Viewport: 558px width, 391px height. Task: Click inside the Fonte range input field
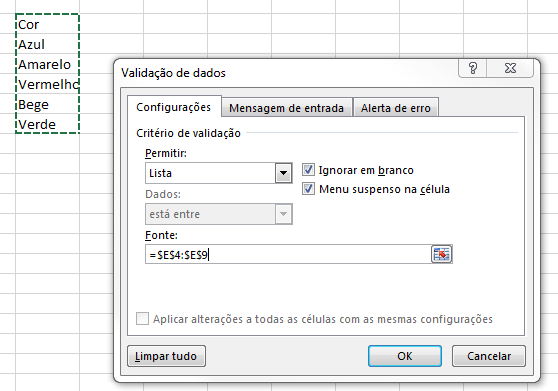[x=288, y=254]
